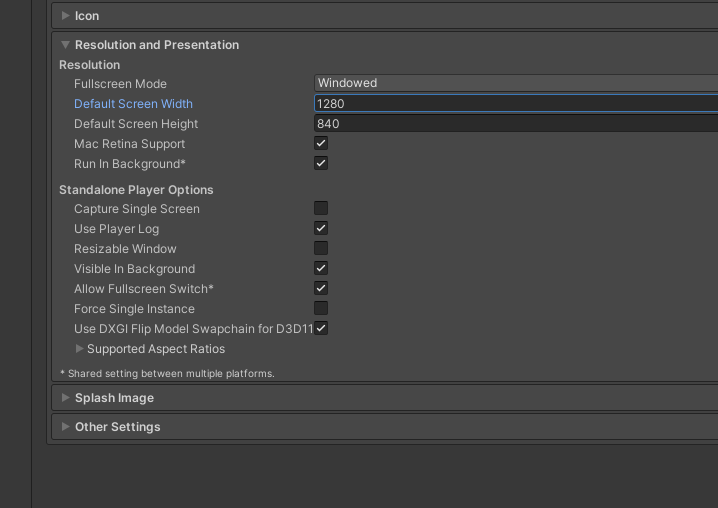Open the Fullscreen Mode dropdown
This screenshot has width=718, height=508.
[515, 84]
